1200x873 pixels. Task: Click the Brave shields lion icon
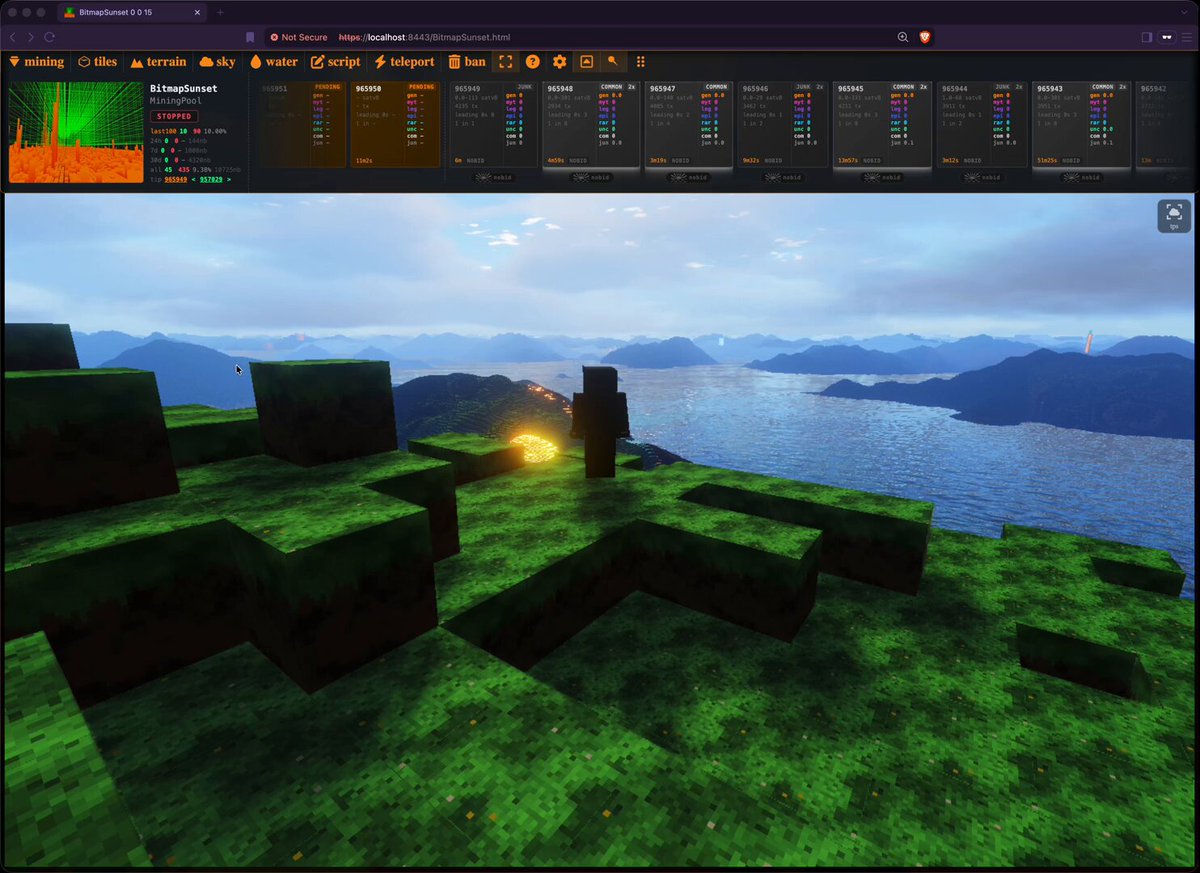click(x=925, y=37)
